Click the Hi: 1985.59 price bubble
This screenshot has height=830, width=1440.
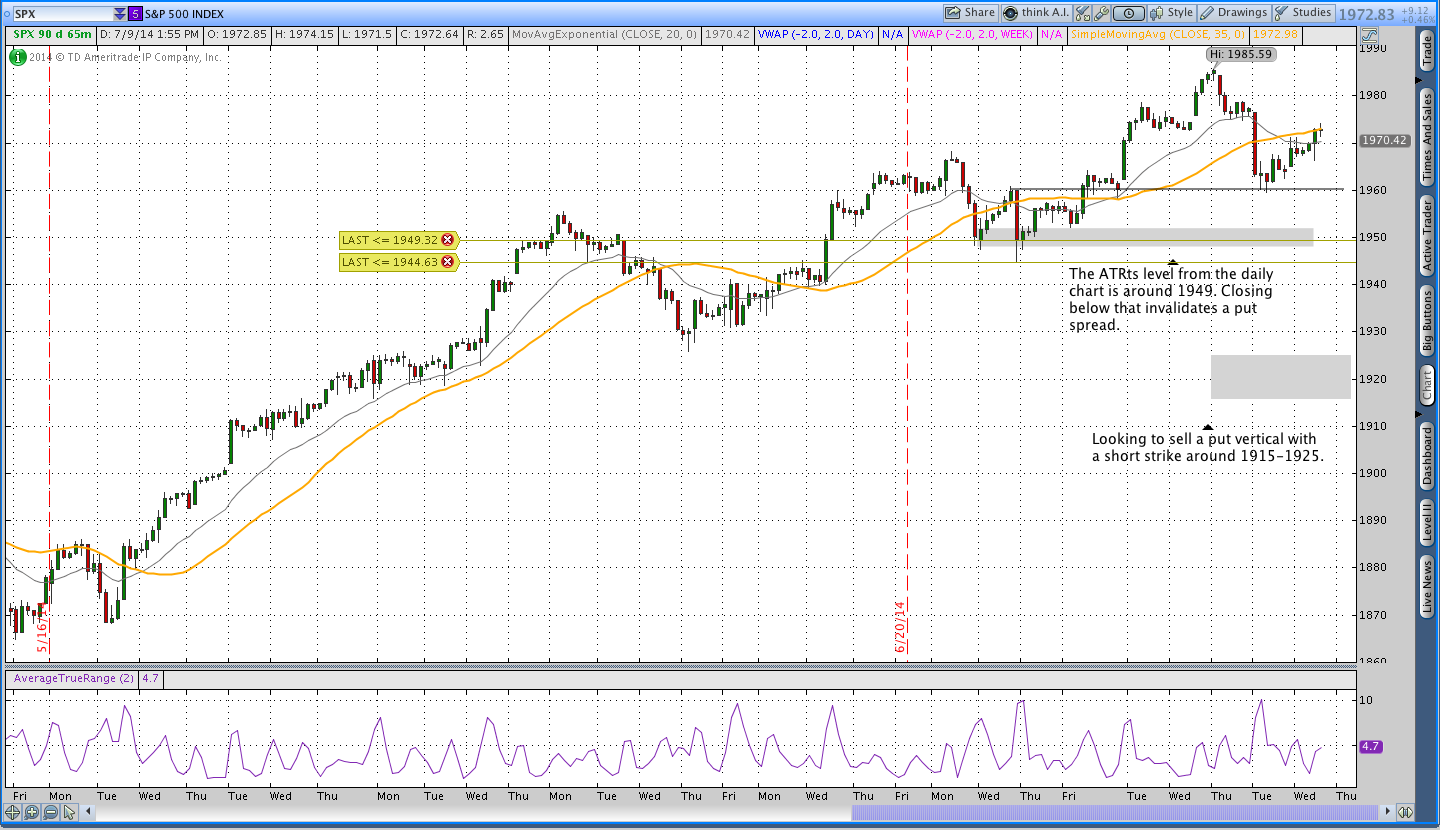pyautogui.click(x=1239, y=54)
